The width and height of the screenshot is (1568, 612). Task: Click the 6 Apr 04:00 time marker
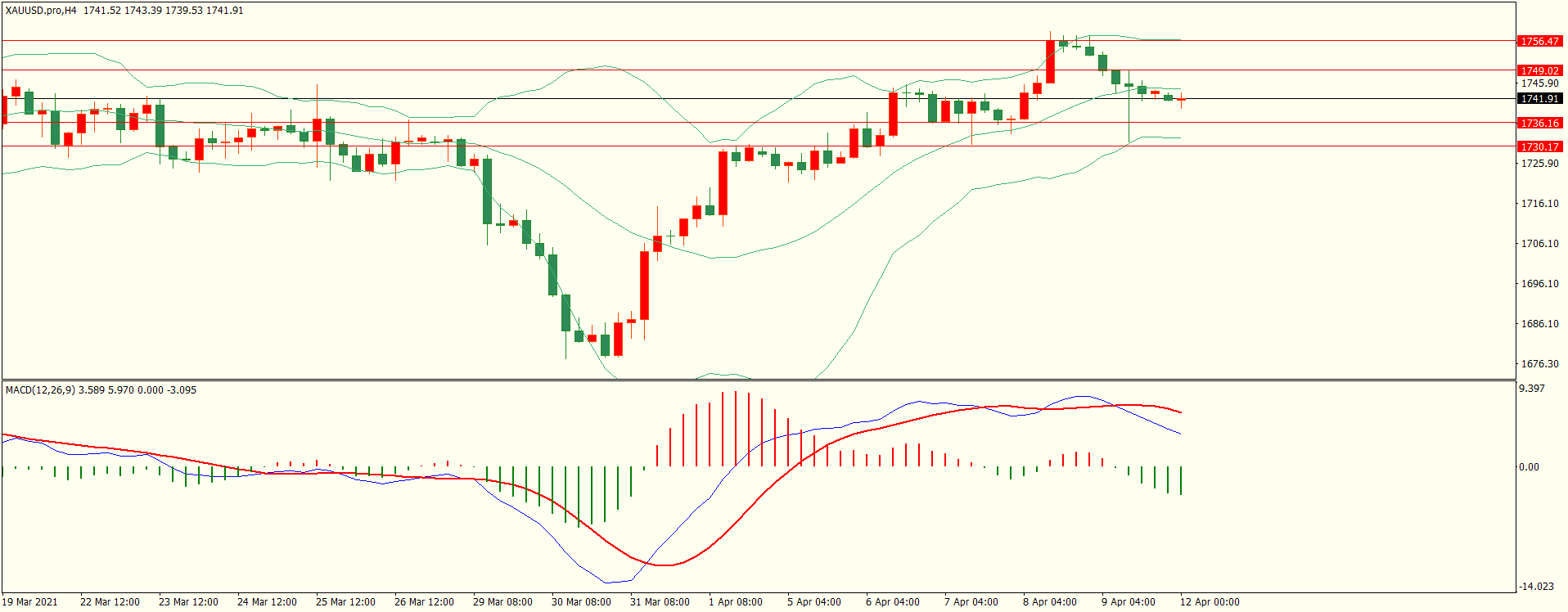pos(892,602)
